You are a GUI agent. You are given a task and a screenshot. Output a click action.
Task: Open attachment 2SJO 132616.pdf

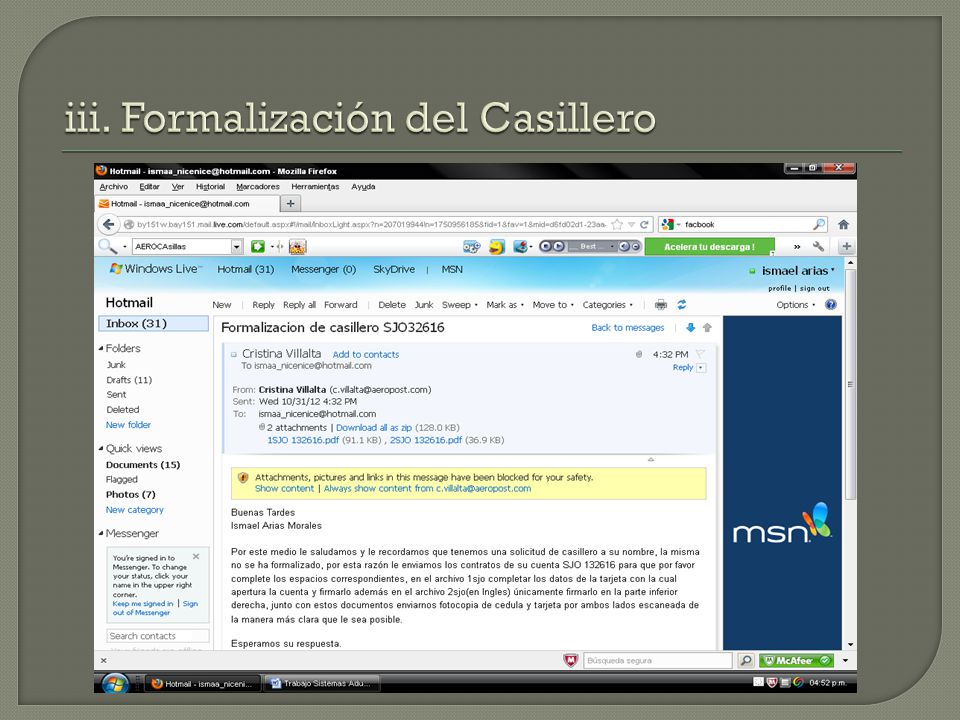(x=426, y=440)
